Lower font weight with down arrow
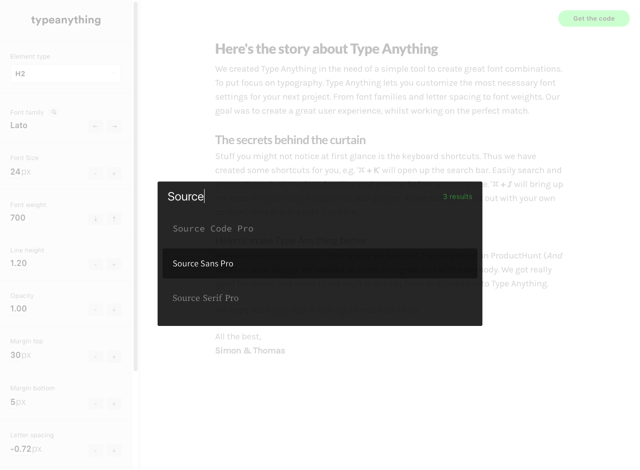This screenshot has width=640, height=470. (x=96, y=219)
